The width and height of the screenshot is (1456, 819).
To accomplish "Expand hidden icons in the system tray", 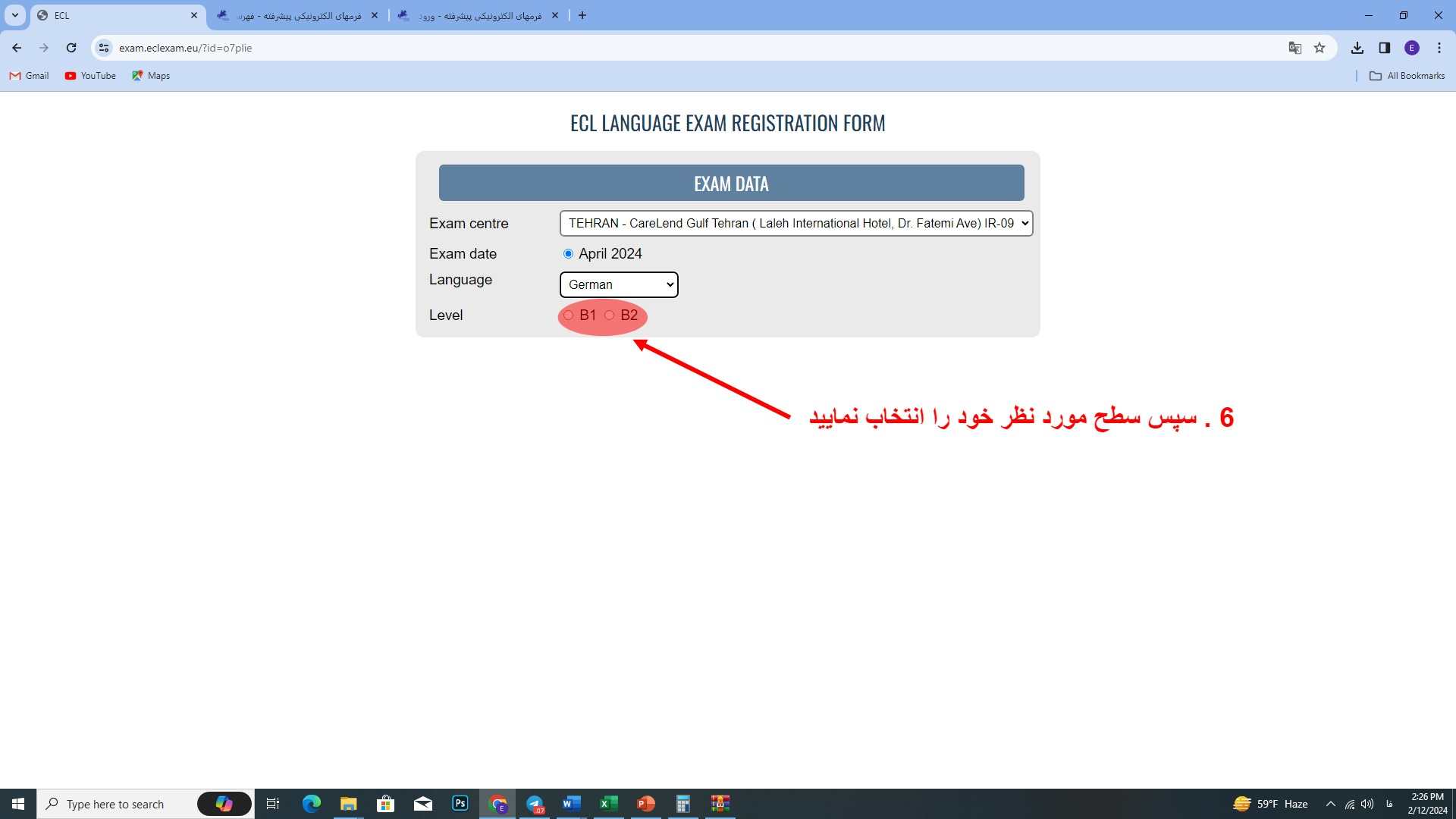I will [x=1330, y=804].
